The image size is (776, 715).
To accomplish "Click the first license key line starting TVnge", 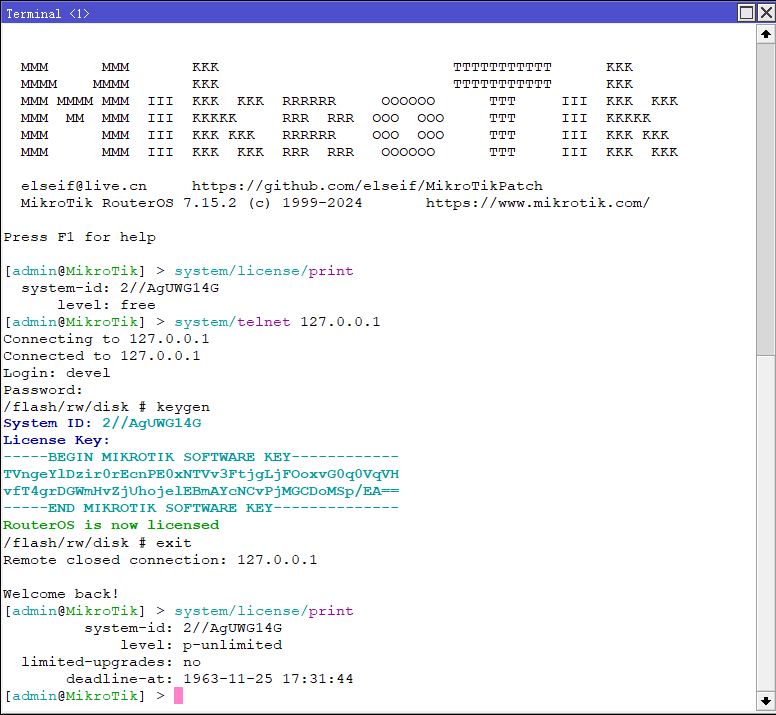I will coord(201,474).
